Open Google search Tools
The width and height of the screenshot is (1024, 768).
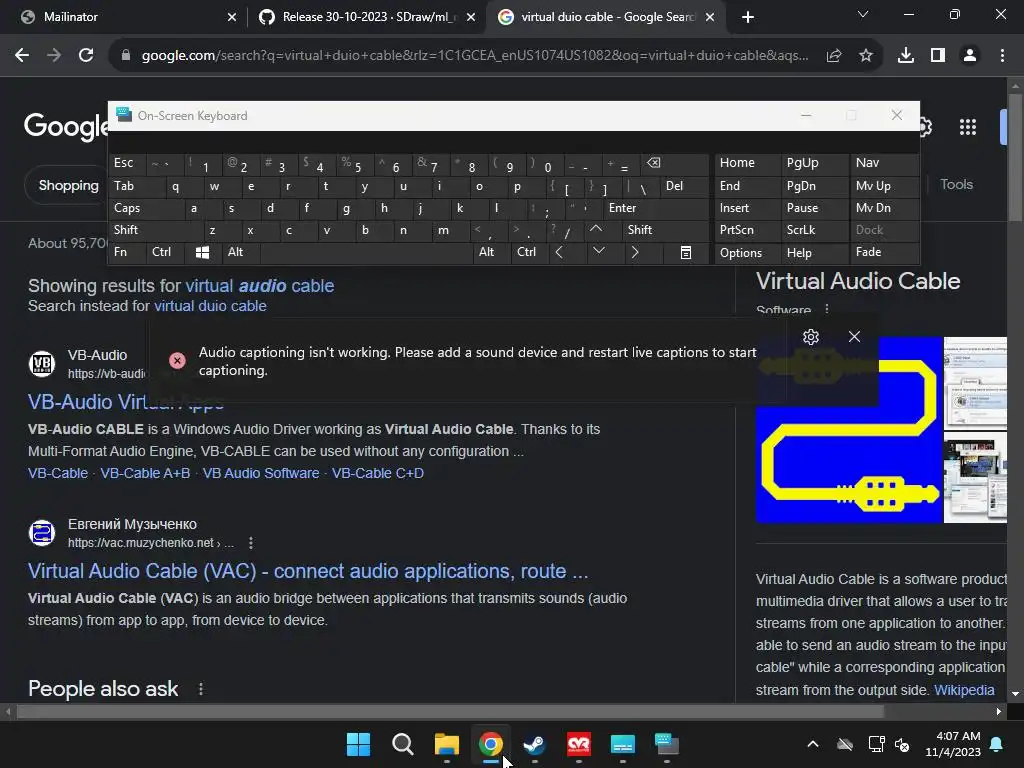(x=956, y=184)
